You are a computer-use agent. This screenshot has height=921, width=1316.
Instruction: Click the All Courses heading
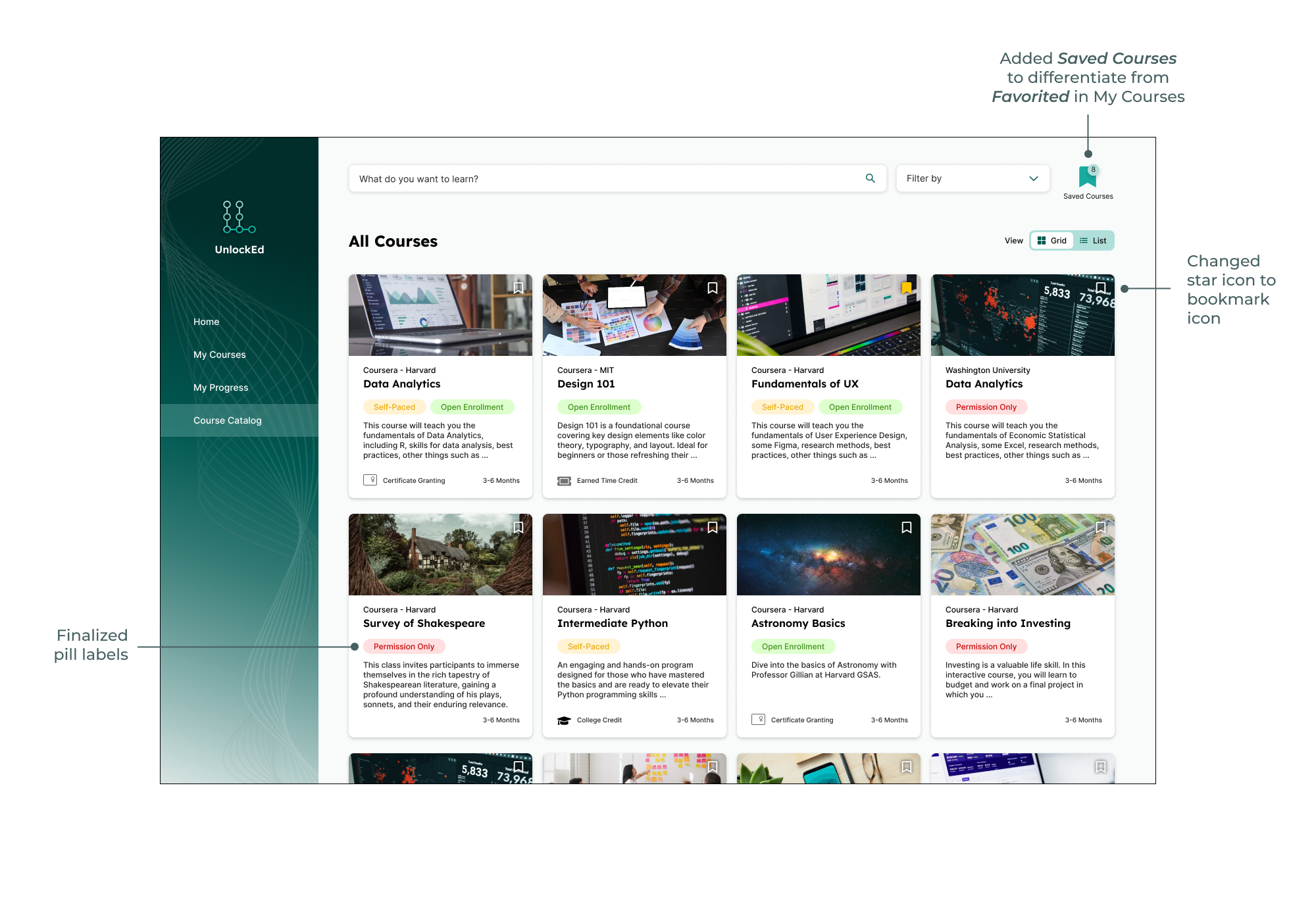393,241
